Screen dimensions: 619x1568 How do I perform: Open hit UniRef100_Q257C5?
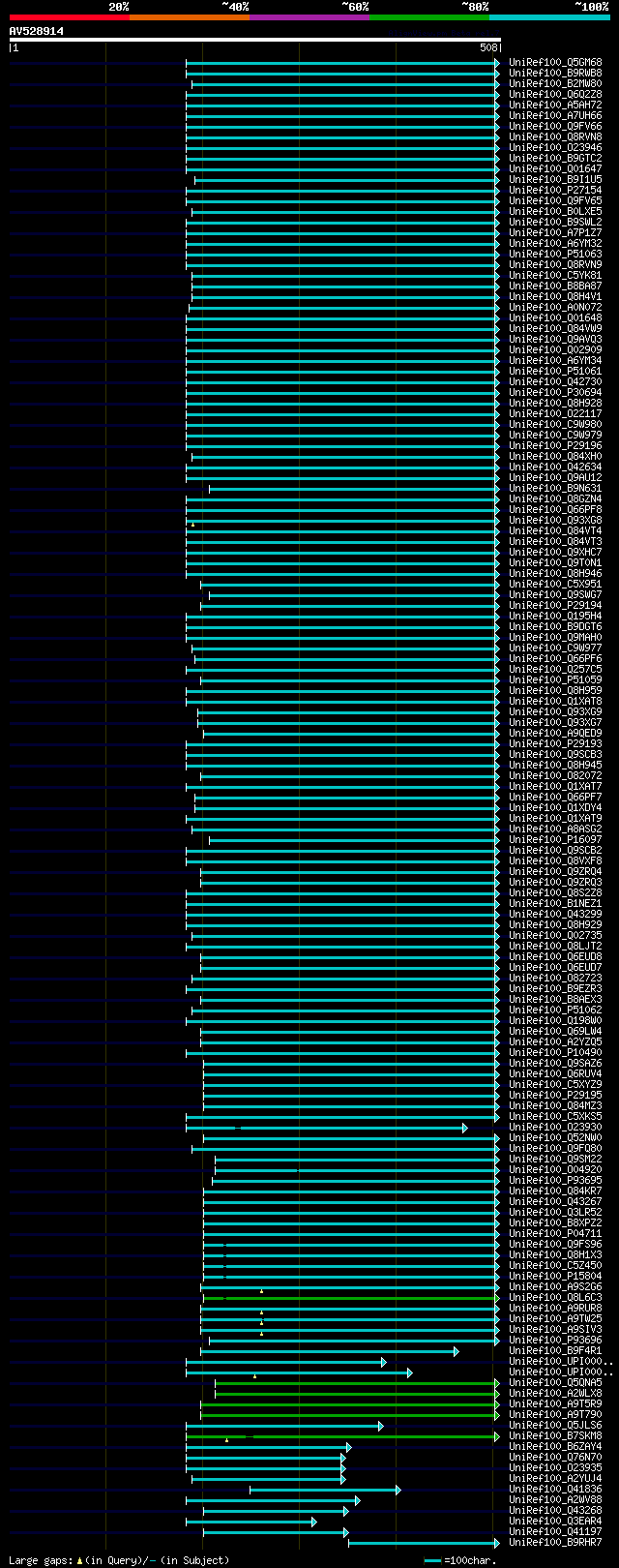(x=555, y=670)
